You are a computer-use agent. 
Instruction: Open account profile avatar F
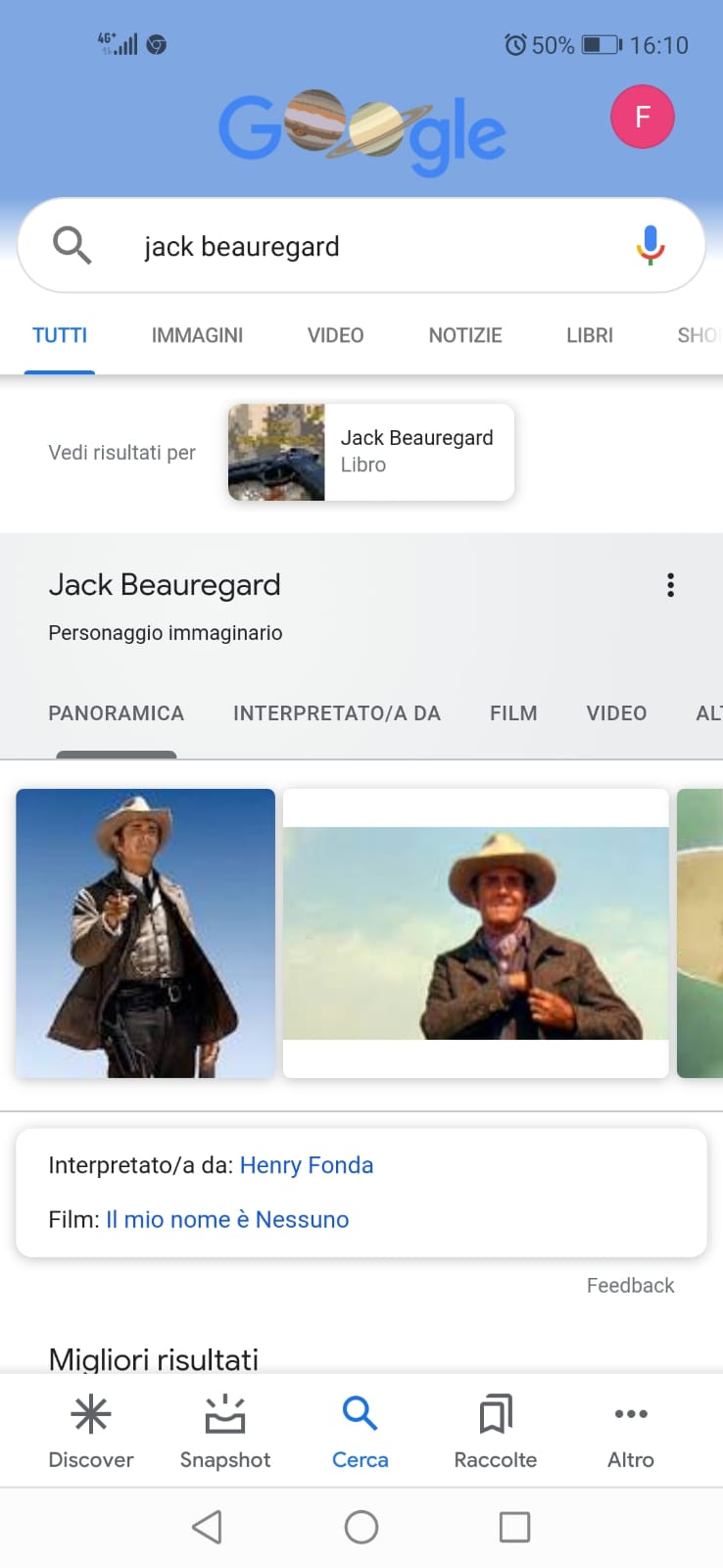643,117
